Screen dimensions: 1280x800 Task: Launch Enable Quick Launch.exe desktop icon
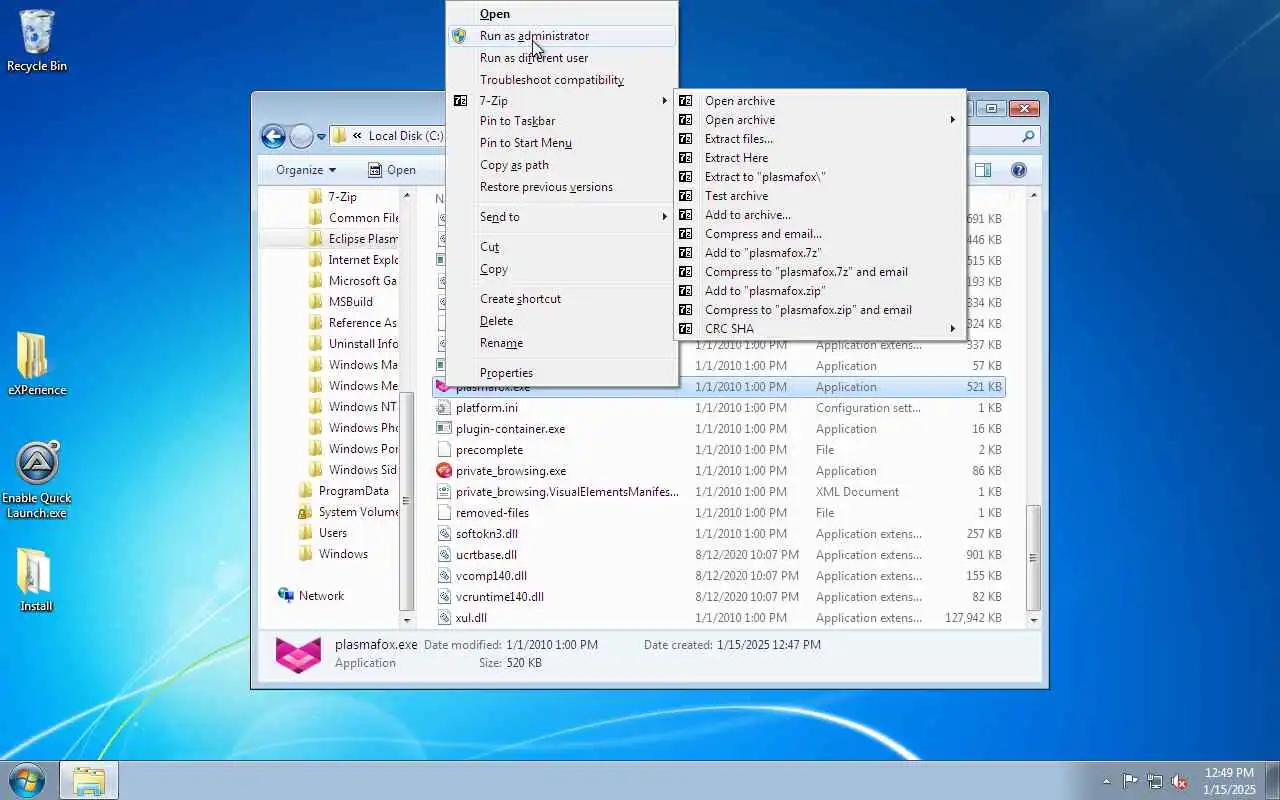37,480
